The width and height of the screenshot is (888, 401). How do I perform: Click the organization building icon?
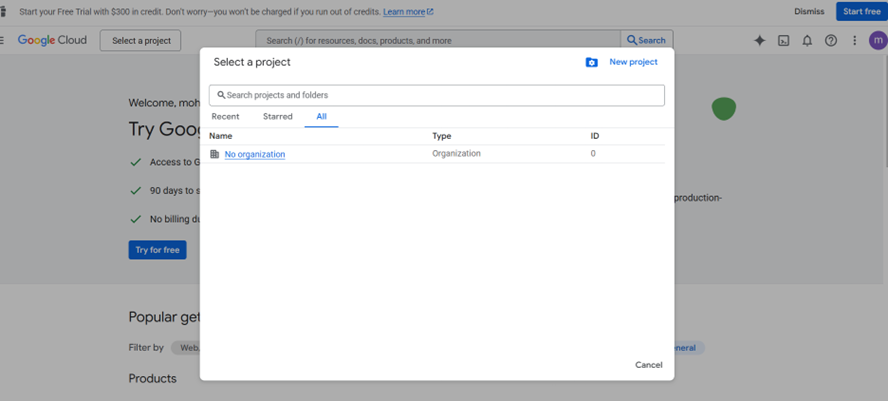tap(214, 154)
